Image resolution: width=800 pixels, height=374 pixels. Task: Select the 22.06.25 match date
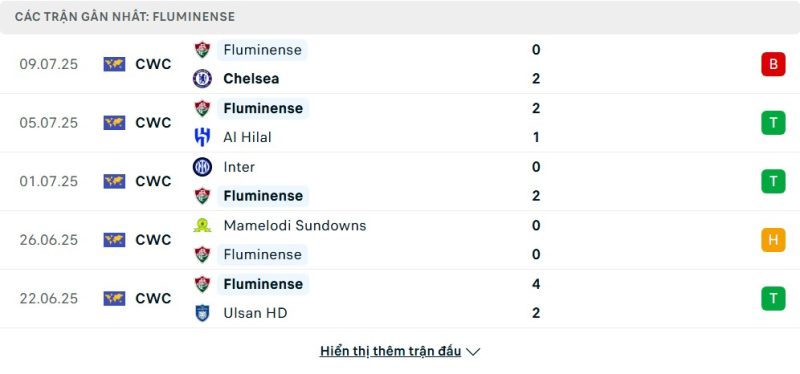point(49,298)
